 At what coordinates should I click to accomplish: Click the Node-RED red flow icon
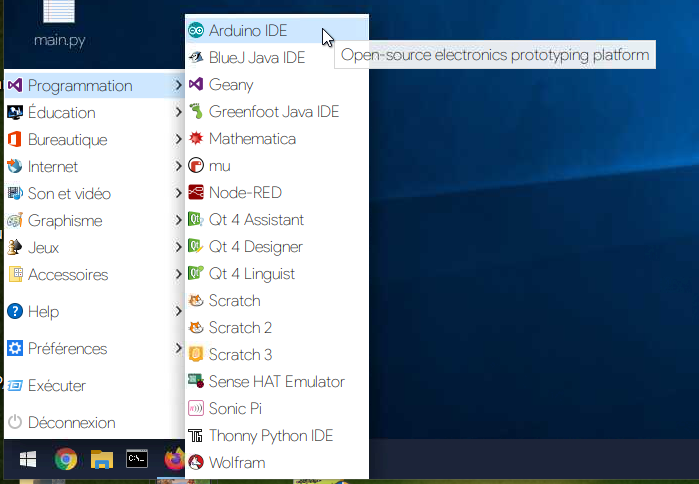coord(196,192)
